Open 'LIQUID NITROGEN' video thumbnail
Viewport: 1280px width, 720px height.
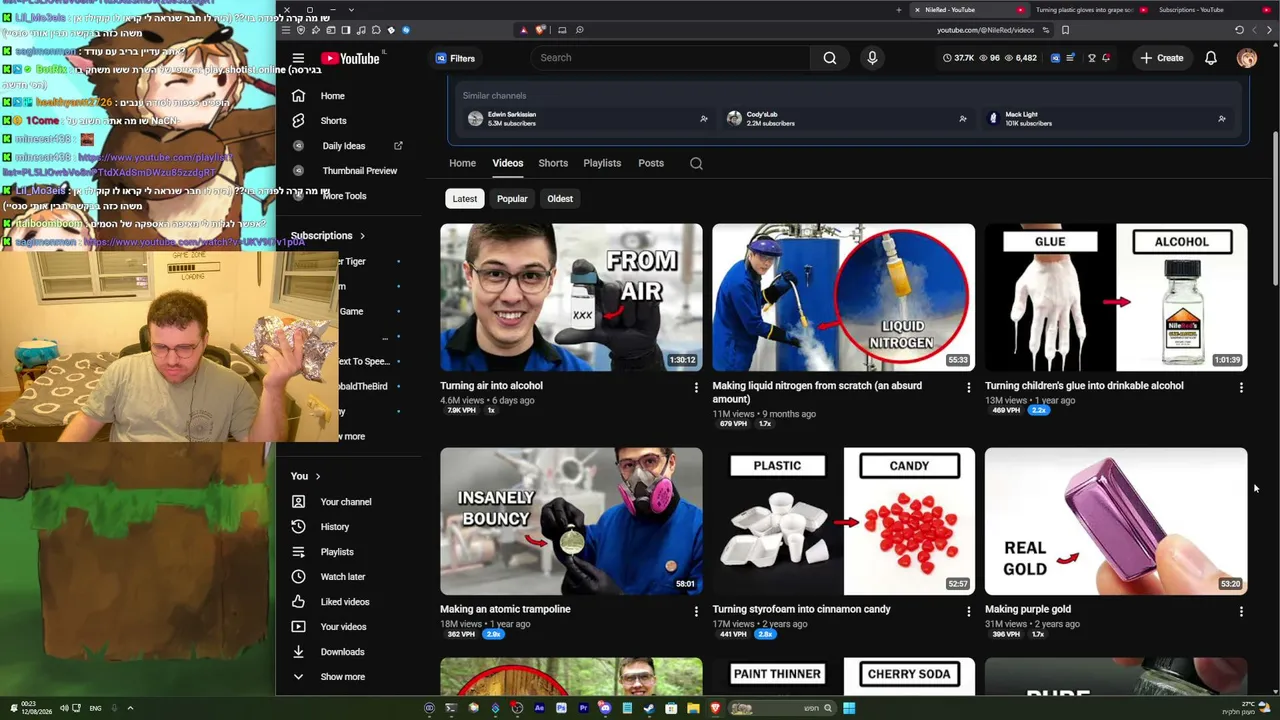(843, 297)
